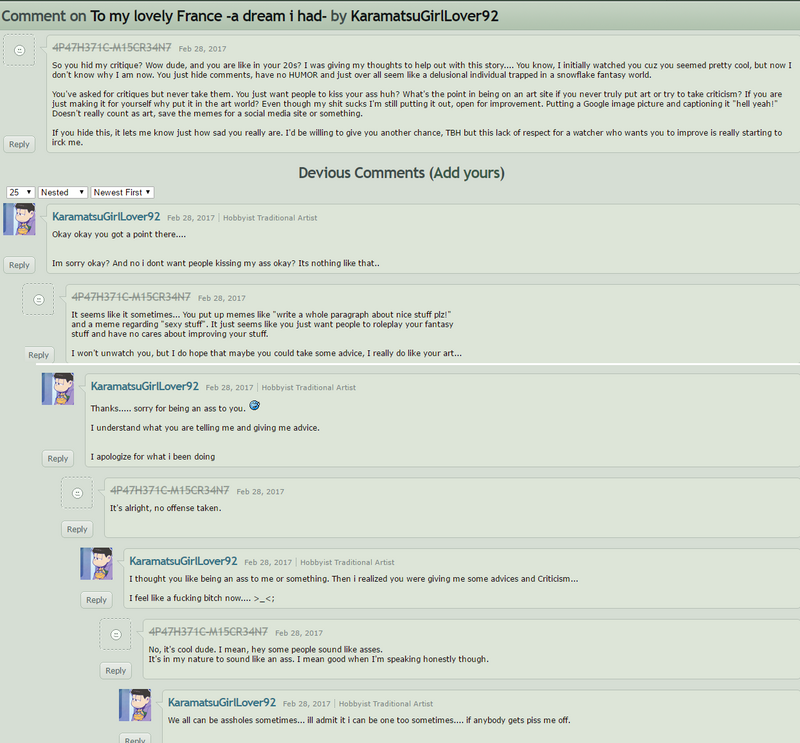Open the 'To my lovely France -a dream i had-' link

(x=209, y=16)
